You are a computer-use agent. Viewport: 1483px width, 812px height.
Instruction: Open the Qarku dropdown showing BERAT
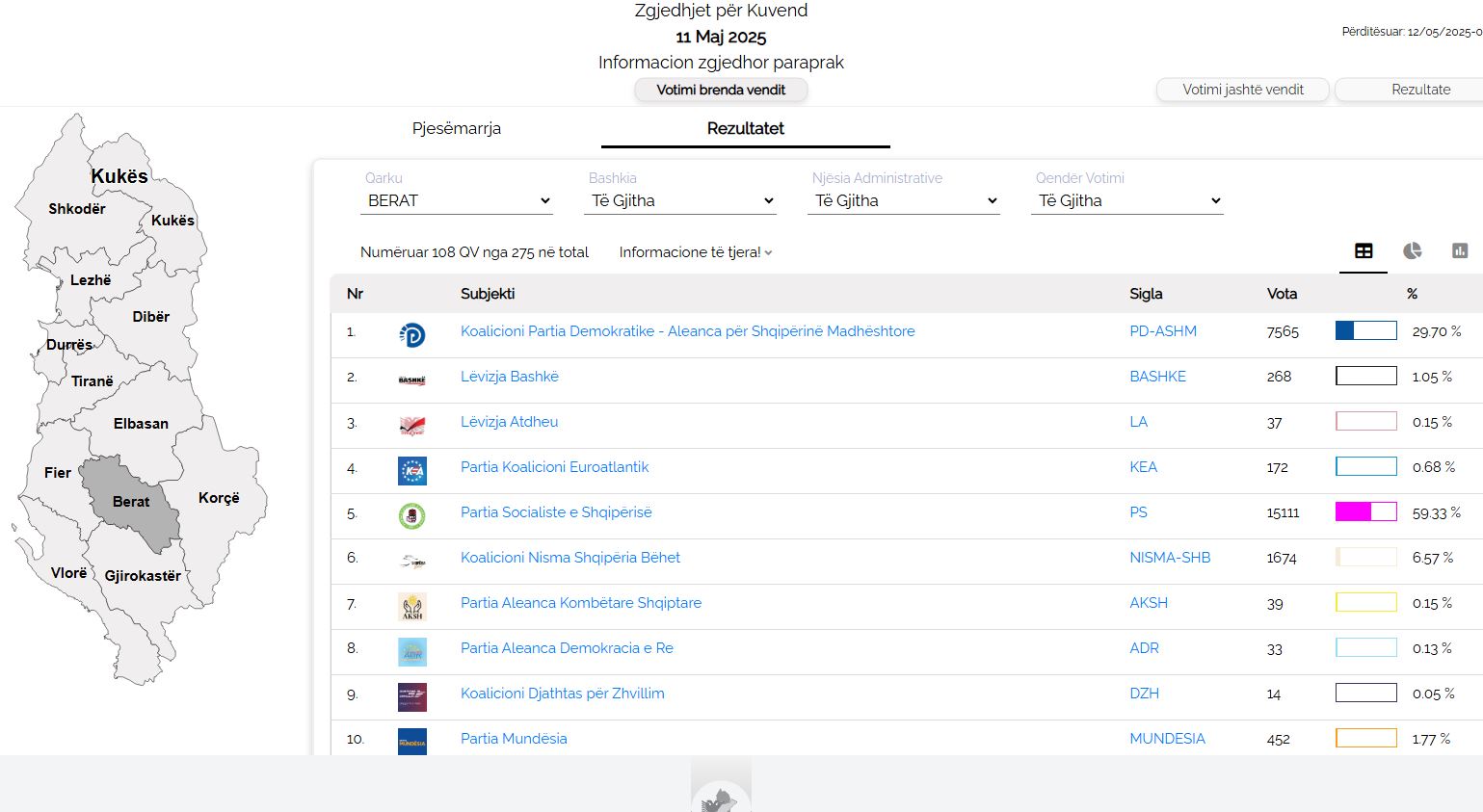click(x=457, y=200)
